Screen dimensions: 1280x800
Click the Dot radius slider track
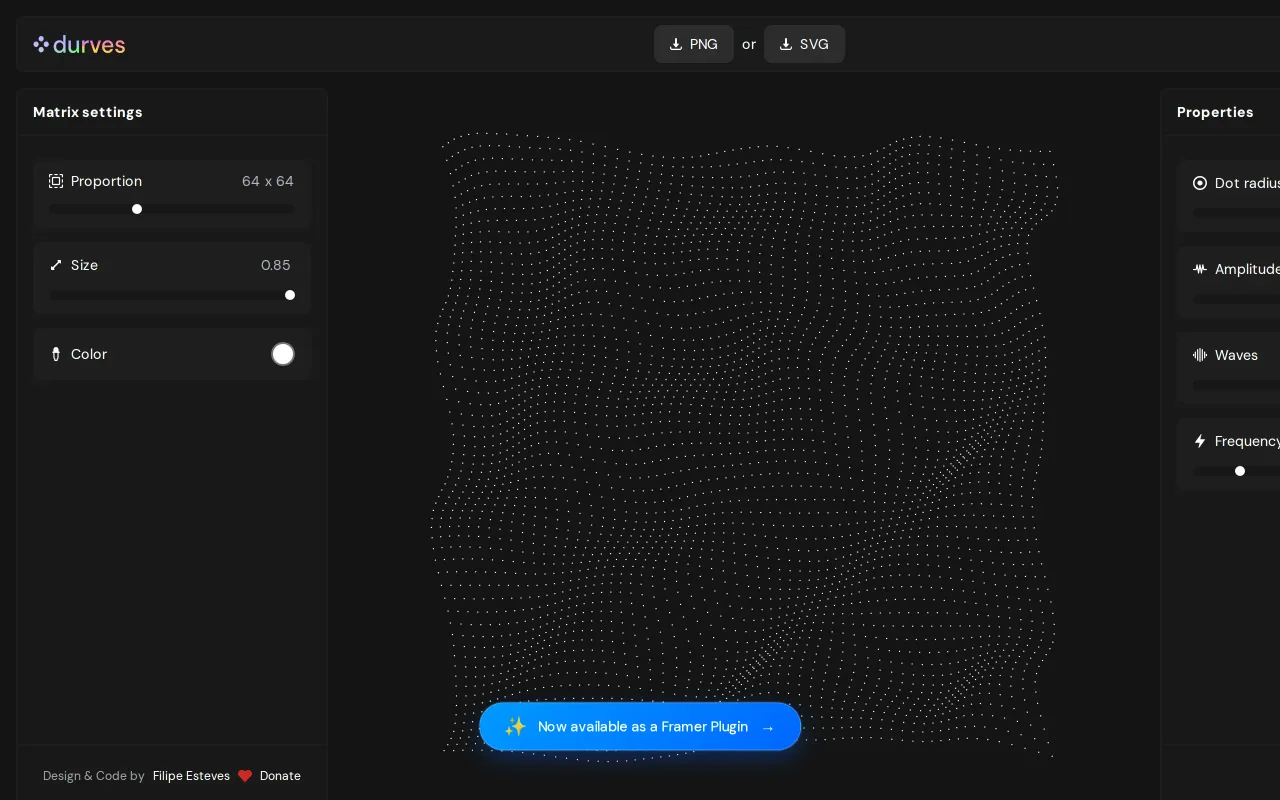click(1237, 213)
